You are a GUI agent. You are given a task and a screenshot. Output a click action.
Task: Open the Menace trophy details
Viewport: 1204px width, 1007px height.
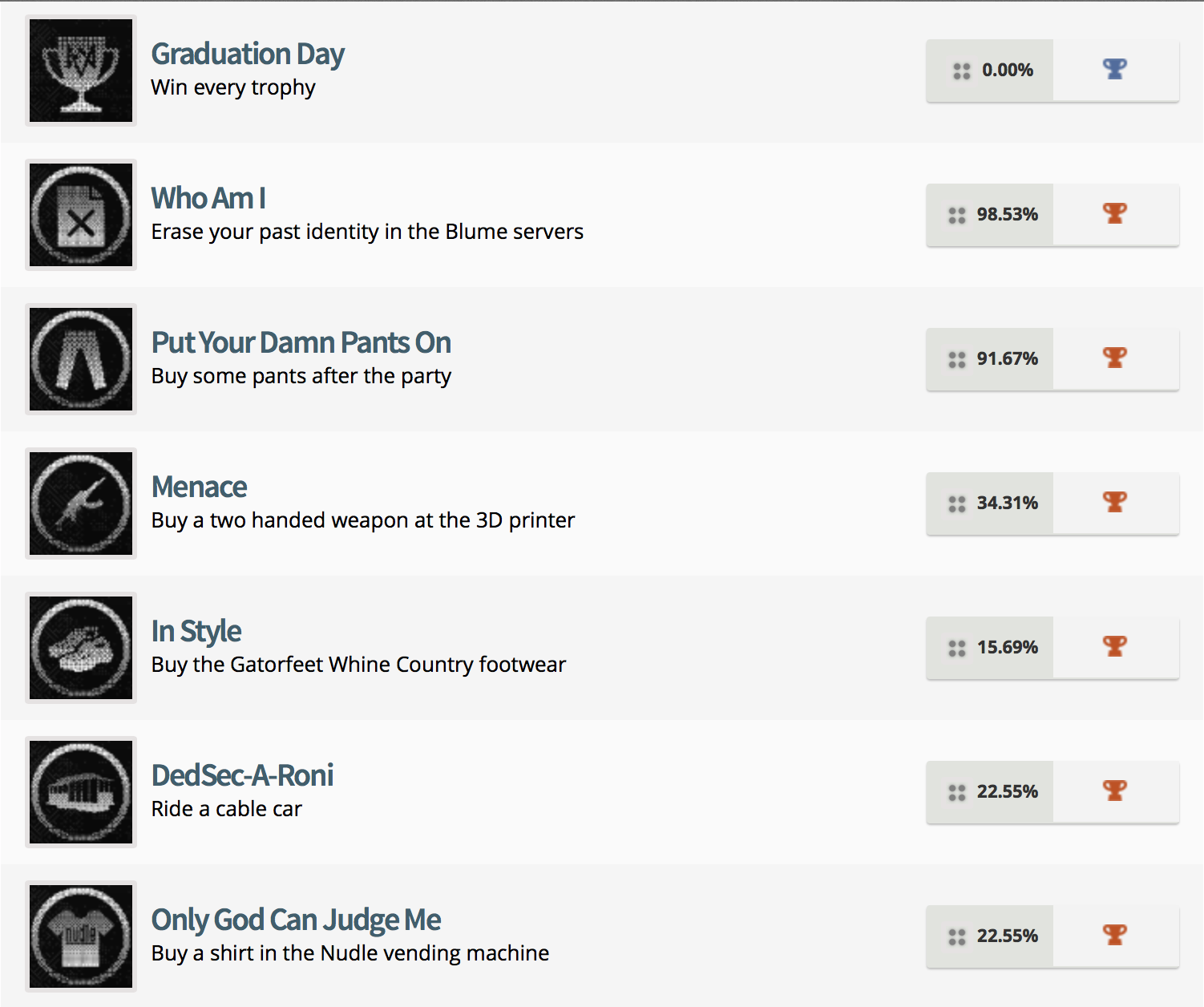coord(198,487)
